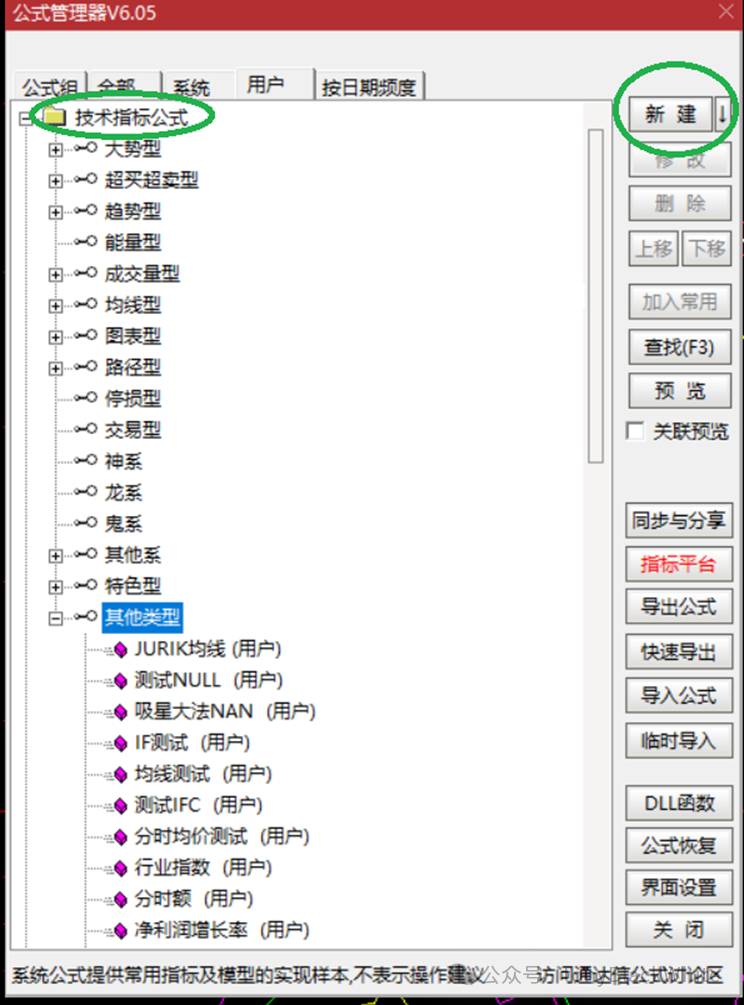Click the node icon next to 交易型
This screenshot has height=1005, width=744.
pyautogui.click(x=86, y=429)
